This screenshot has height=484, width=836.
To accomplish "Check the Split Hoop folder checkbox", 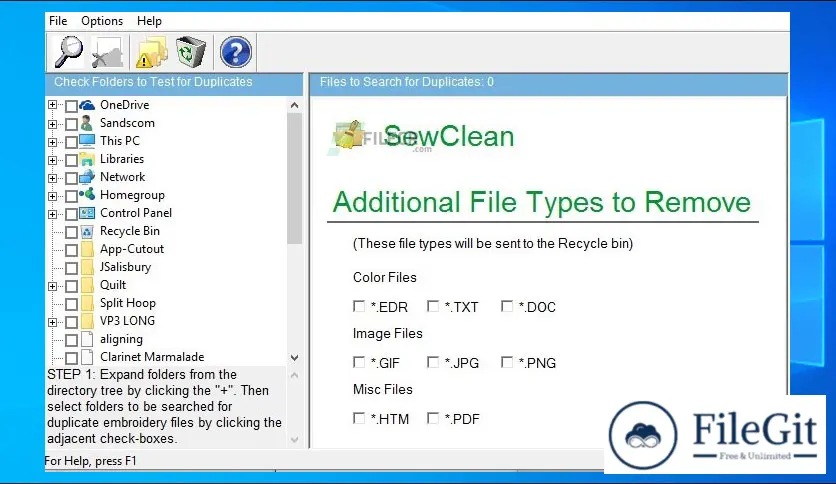I will [x=71, y=304].
